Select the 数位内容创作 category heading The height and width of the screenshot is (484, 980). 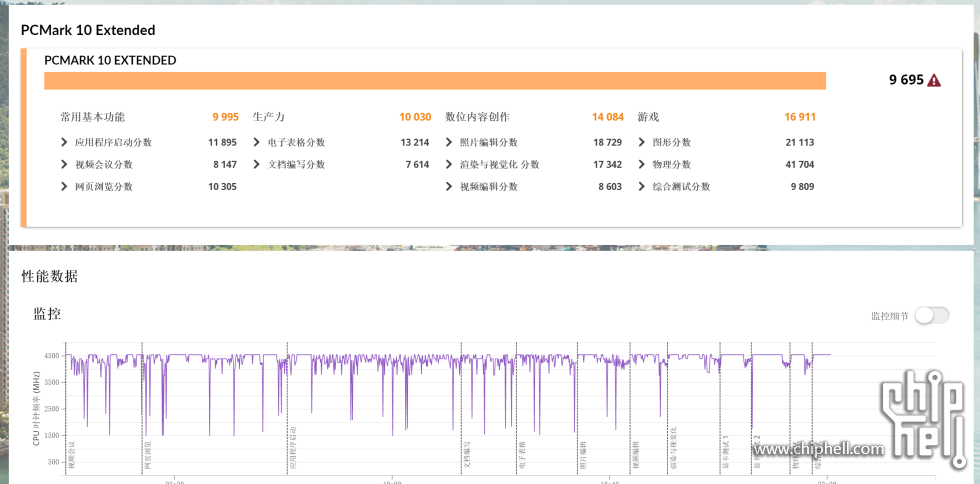coord(477,117)
